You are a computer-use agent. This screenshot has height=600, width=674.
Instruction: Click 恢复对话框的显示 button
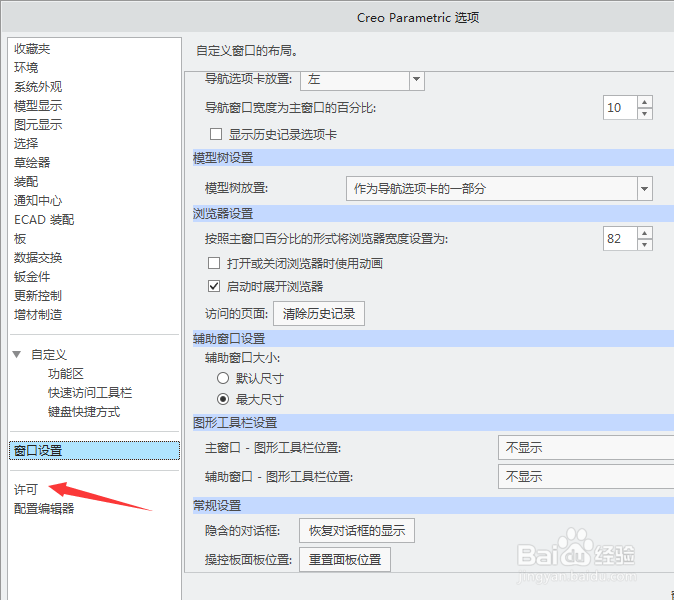click(x=357, y=530)
